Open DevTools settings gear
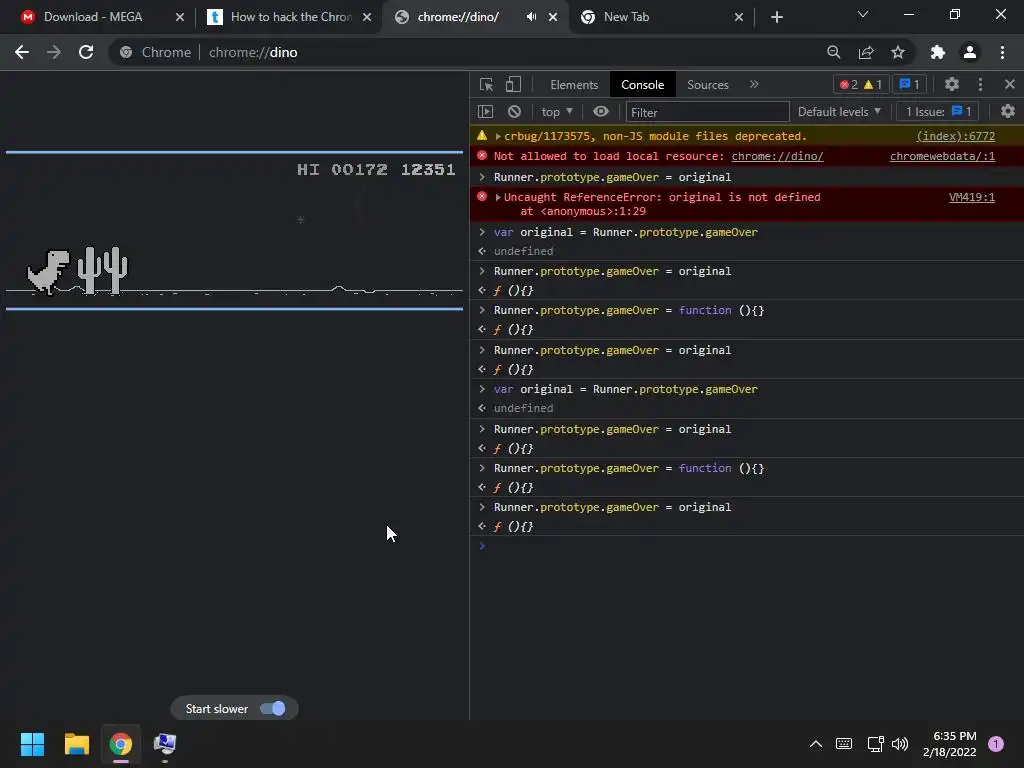Image resolution: width=1024 pixels, height=768 pixels. (952, 84)
